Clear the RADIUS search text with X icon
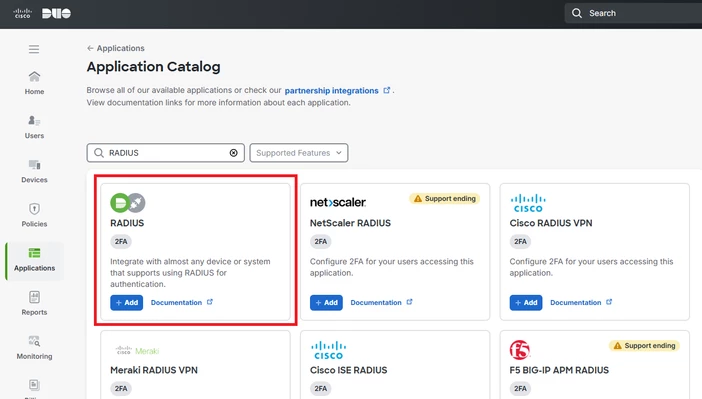 click(x=234, y=153)
